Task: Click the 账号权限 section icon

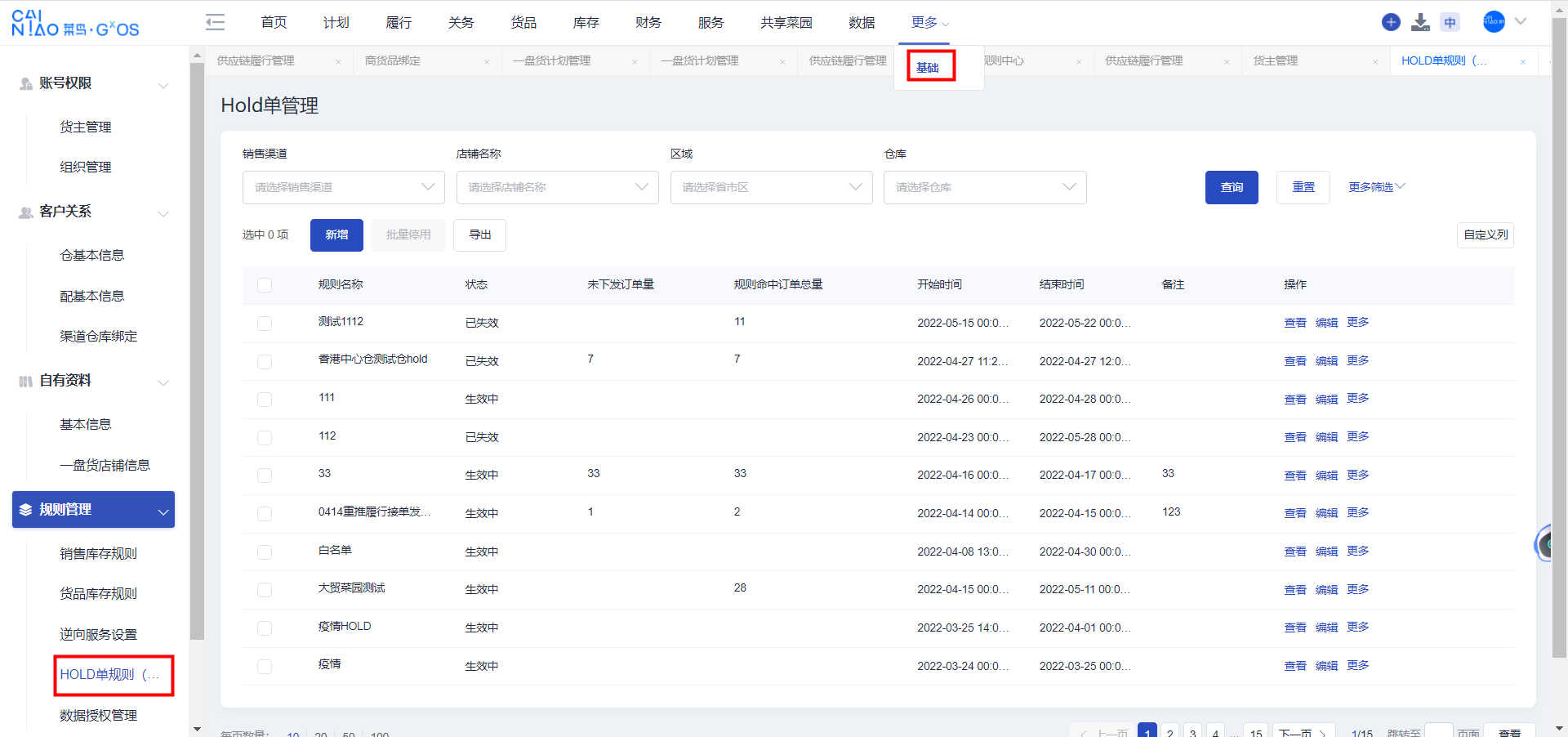Action: click(26, 83)
